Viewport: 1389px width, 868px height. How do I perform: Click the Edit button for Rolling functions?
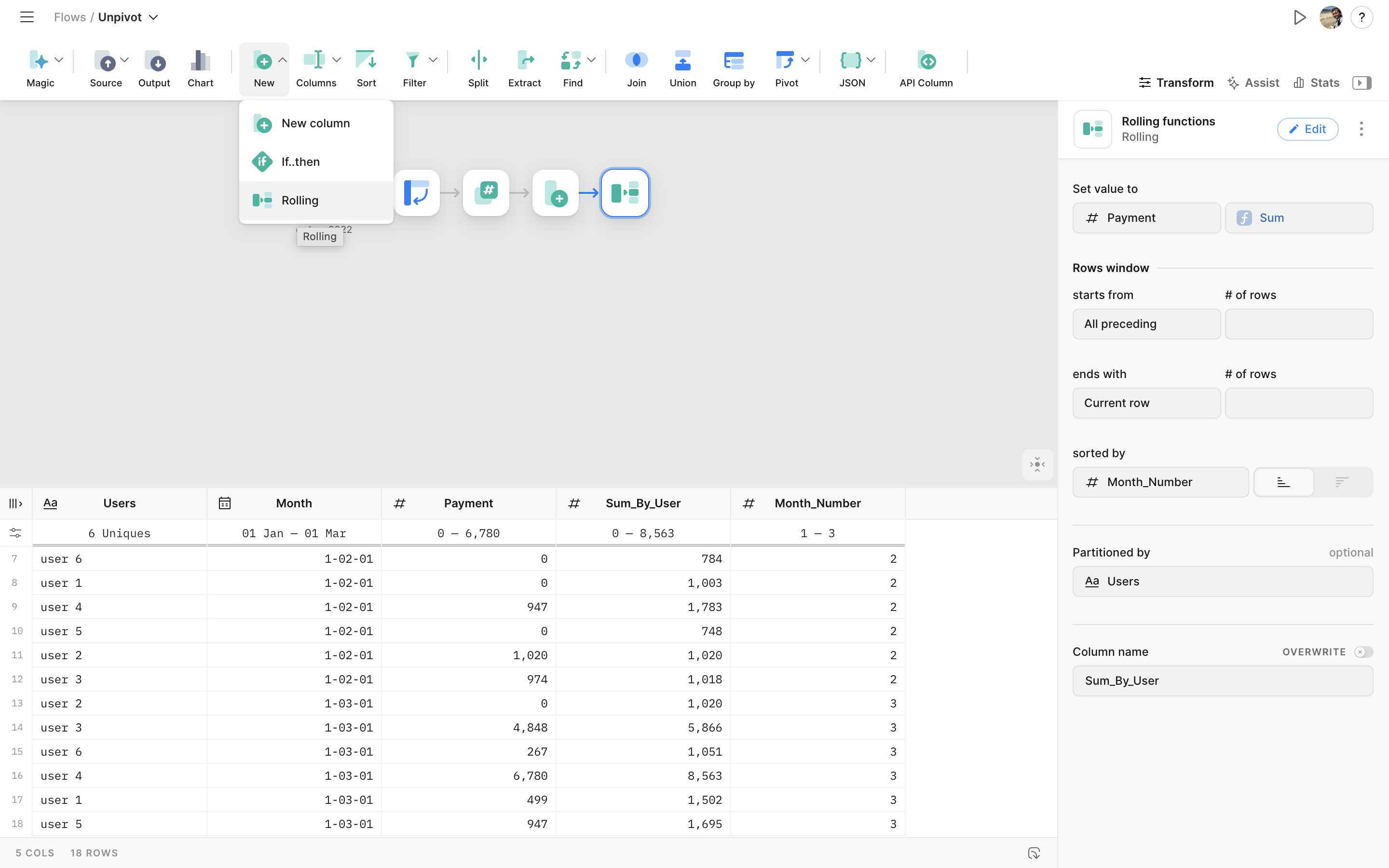[x=1307, y=129]
